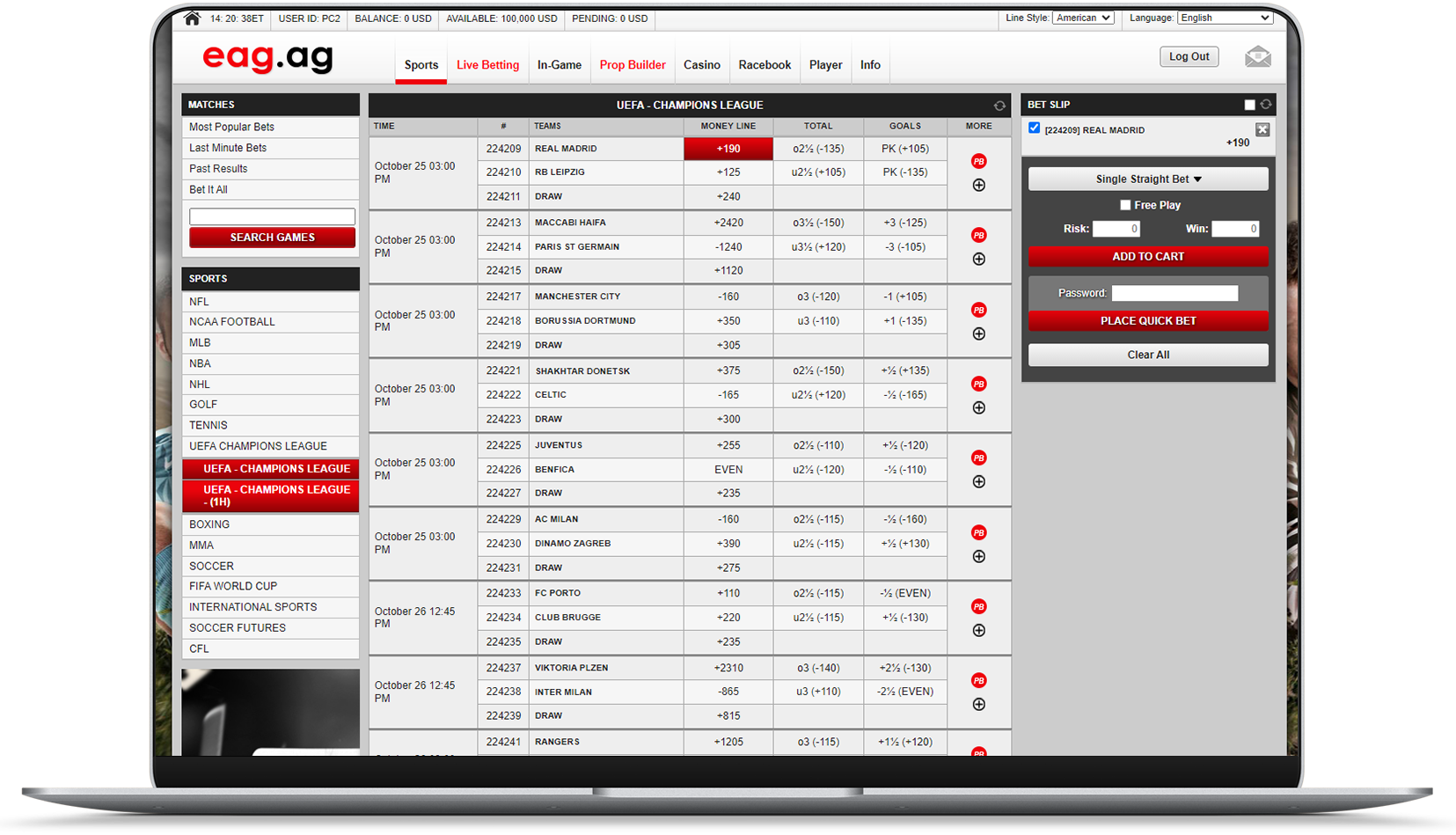Open the Racebook tab
This screenshot has height=835, width=1456.
coord(765,65)
